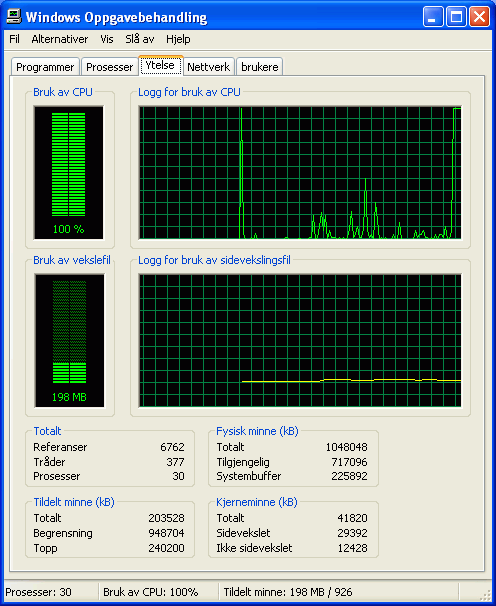The height and width of the screenshot is (606, 496).
Task: Click the page file usage history graph
Action: click(300, 340)
